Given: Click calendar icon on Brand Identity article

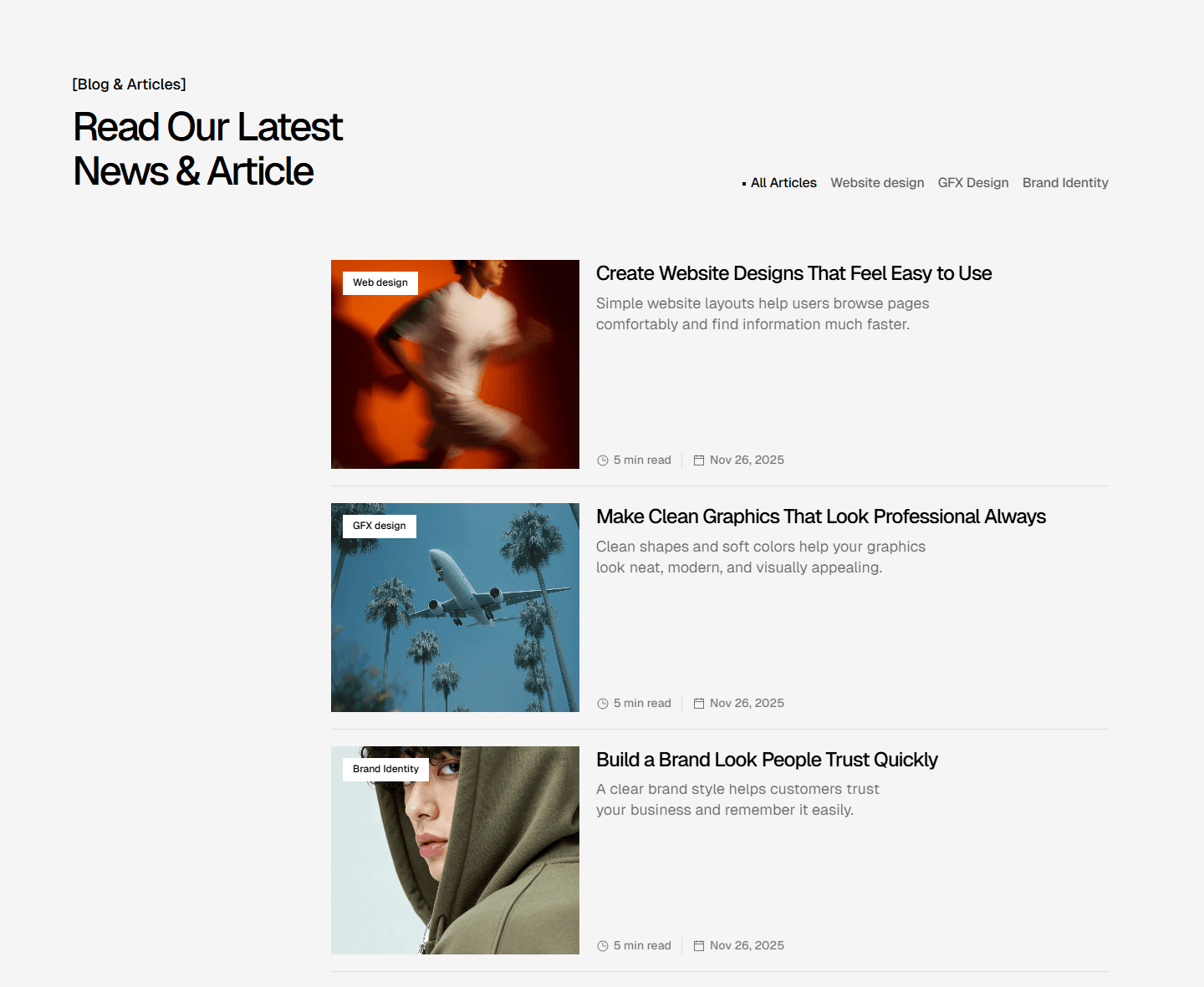Looking at the screenshot, I should pos(699,946).
